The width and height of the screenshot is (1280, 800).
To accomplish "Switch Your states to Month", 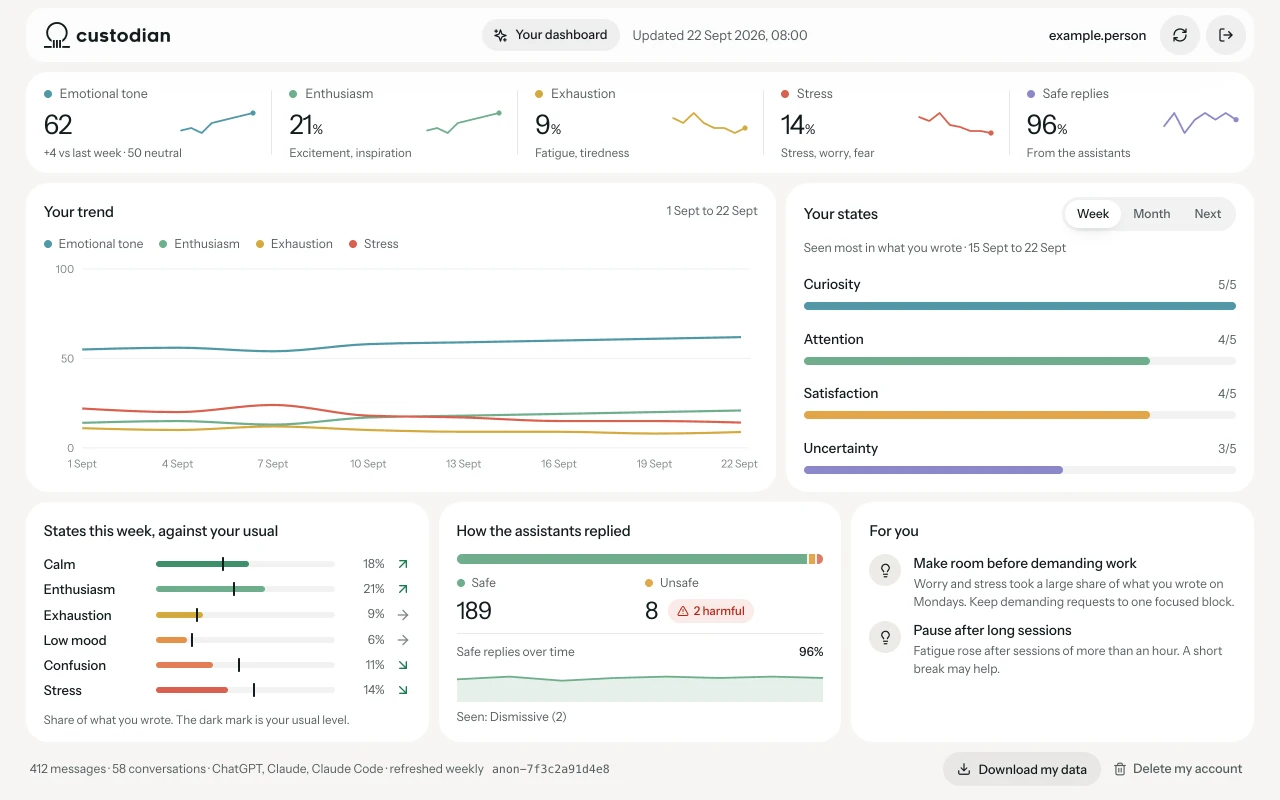I will point(1152,214).
